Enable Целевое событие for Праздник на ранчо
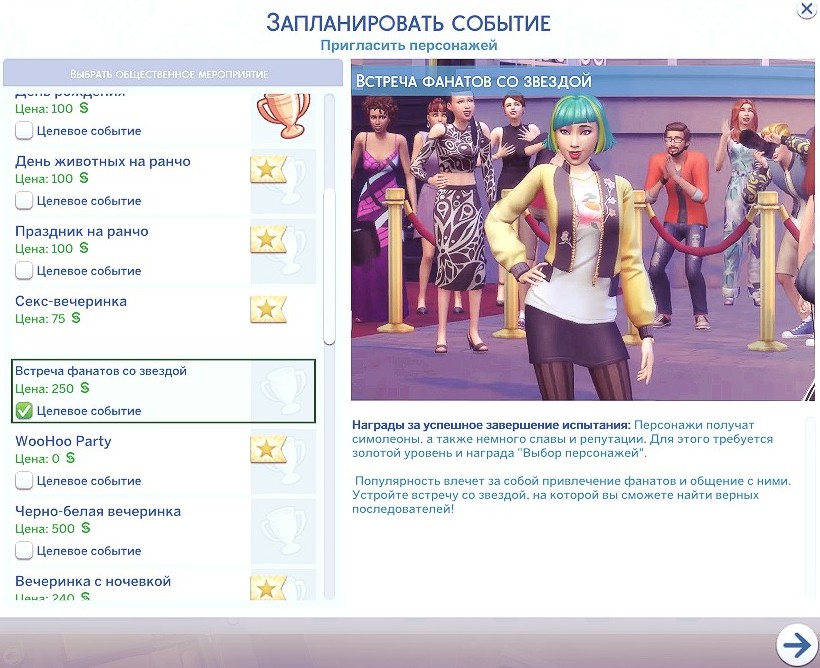 [24, 271]
